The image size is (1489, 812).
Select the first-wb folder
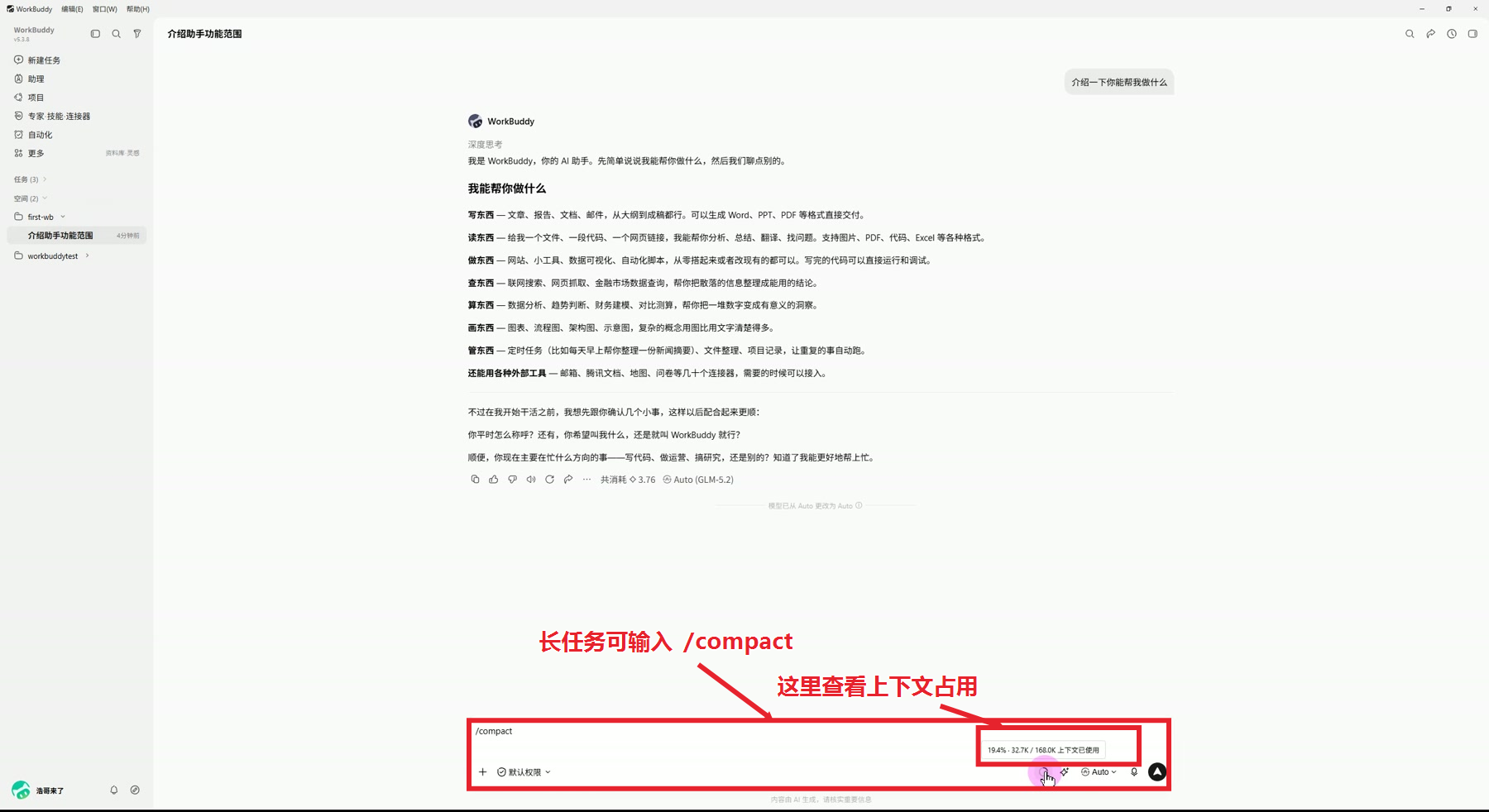click(x=40, y=217)
